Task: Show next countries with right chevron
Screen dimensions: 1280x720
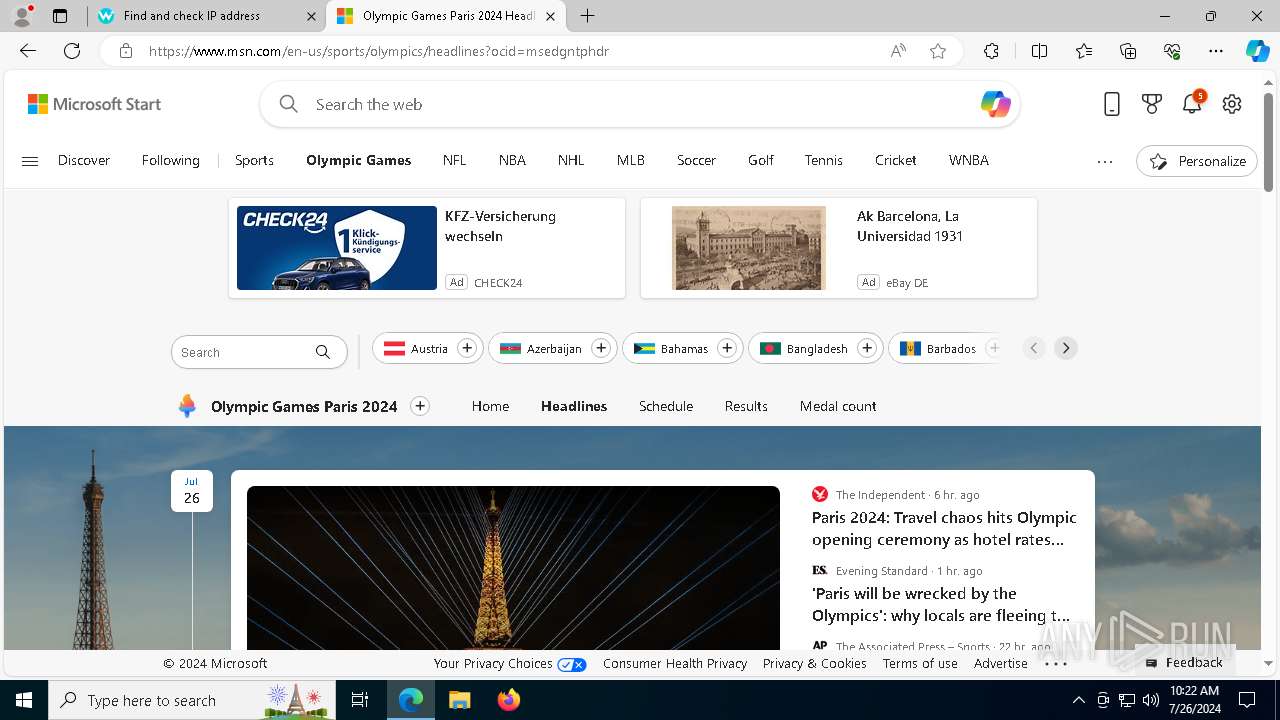Action: (x=1066, y=348)
